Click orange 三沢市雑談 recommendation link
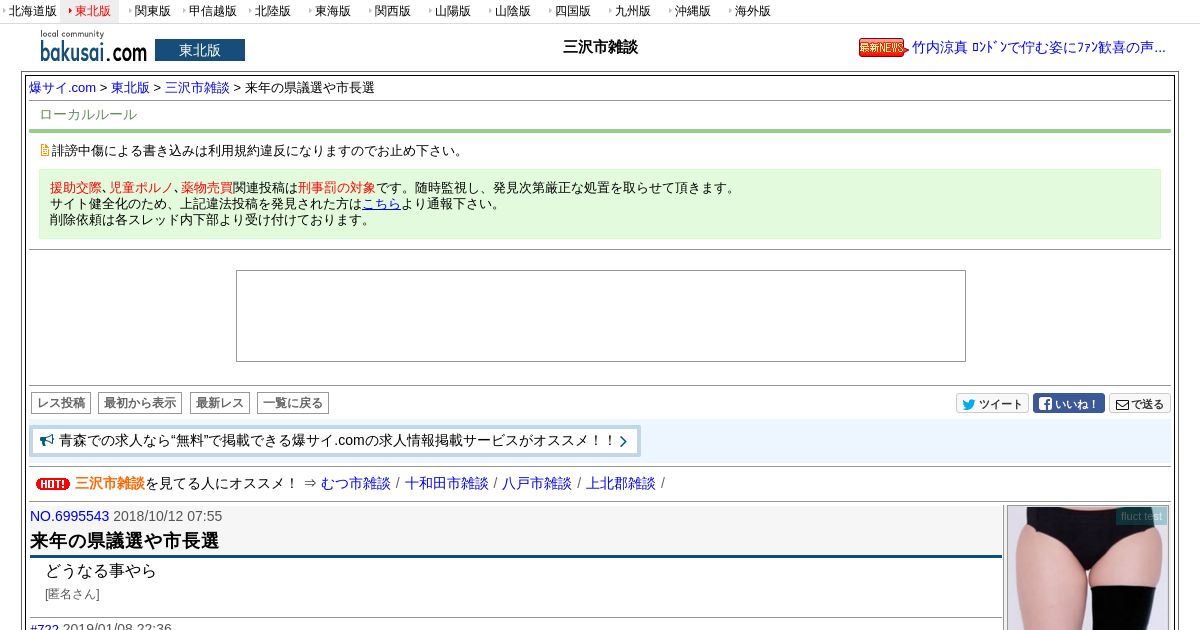This screenshot has height=630, width=1200. [110, 483]
